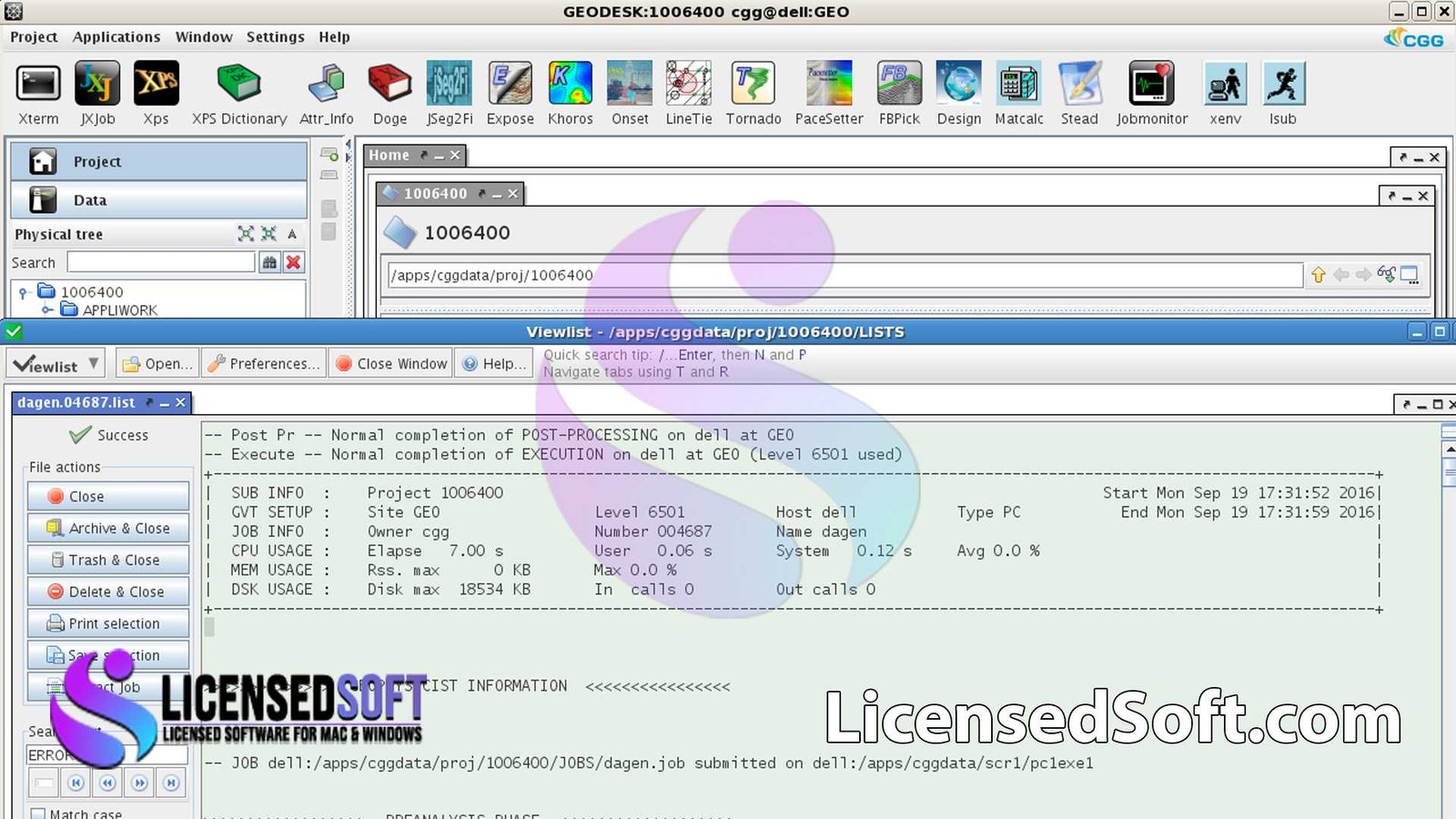Click the binoculars find icon beside Search

point(269,262)
